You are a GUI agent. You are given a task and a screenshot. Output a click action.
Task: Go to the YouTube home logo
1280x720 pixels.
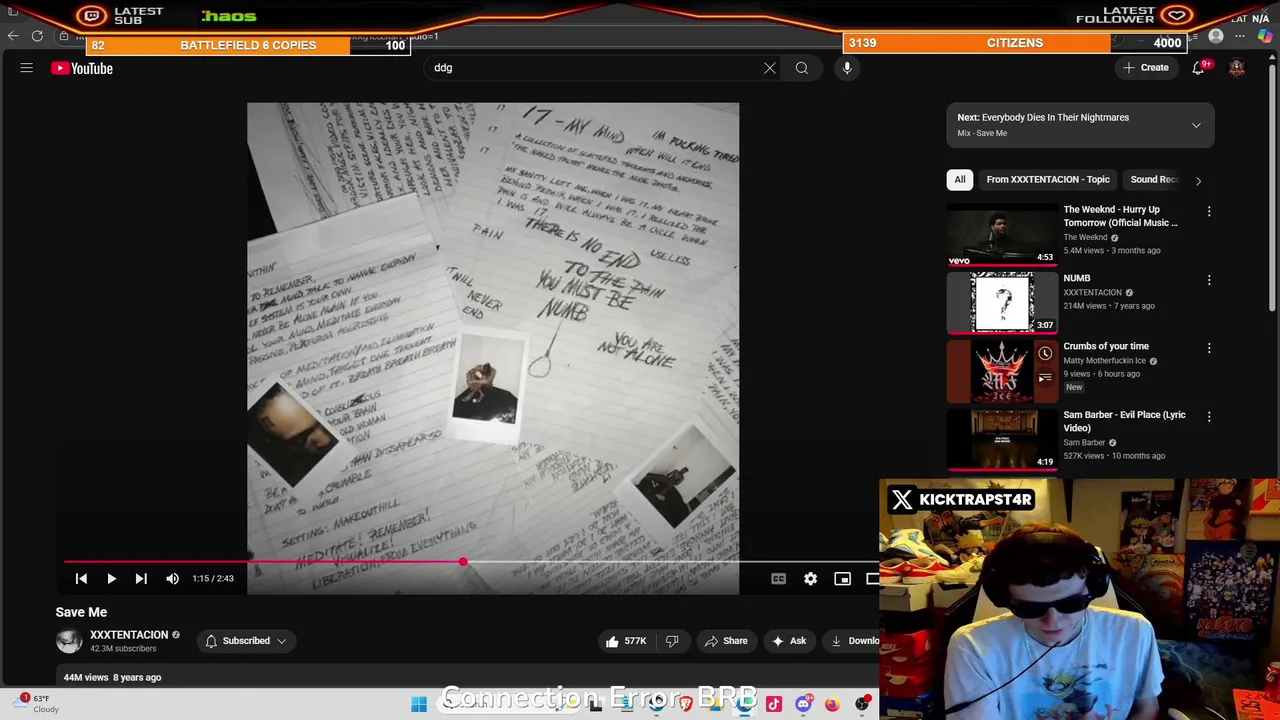click(x=82, y=68)
